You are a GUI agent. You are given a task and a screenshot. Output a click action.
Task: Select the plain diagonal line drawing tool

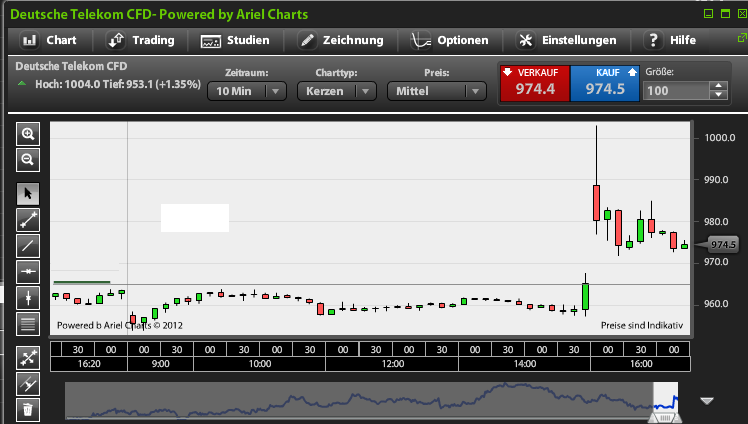point(28,246)
